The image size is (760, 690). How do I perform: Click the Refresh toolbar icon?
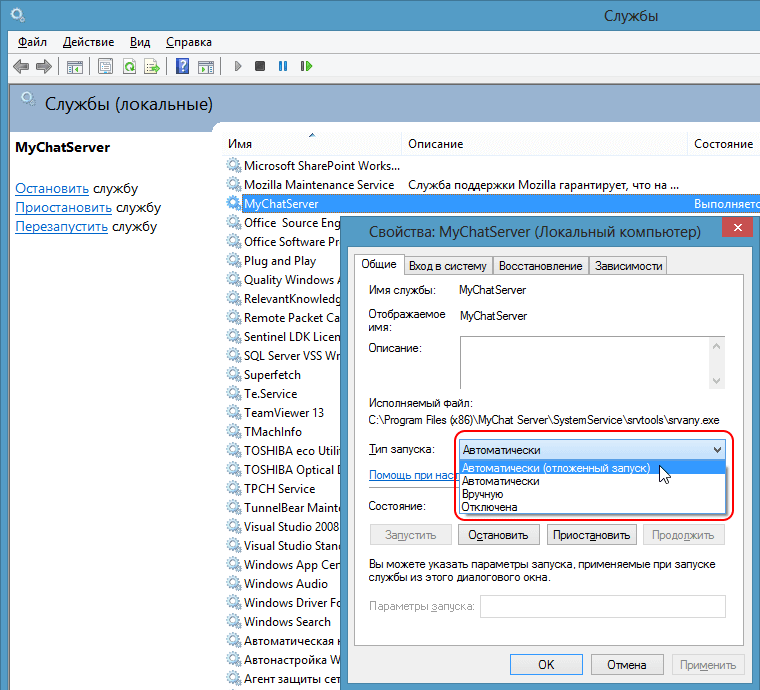(x=129, y=67)
